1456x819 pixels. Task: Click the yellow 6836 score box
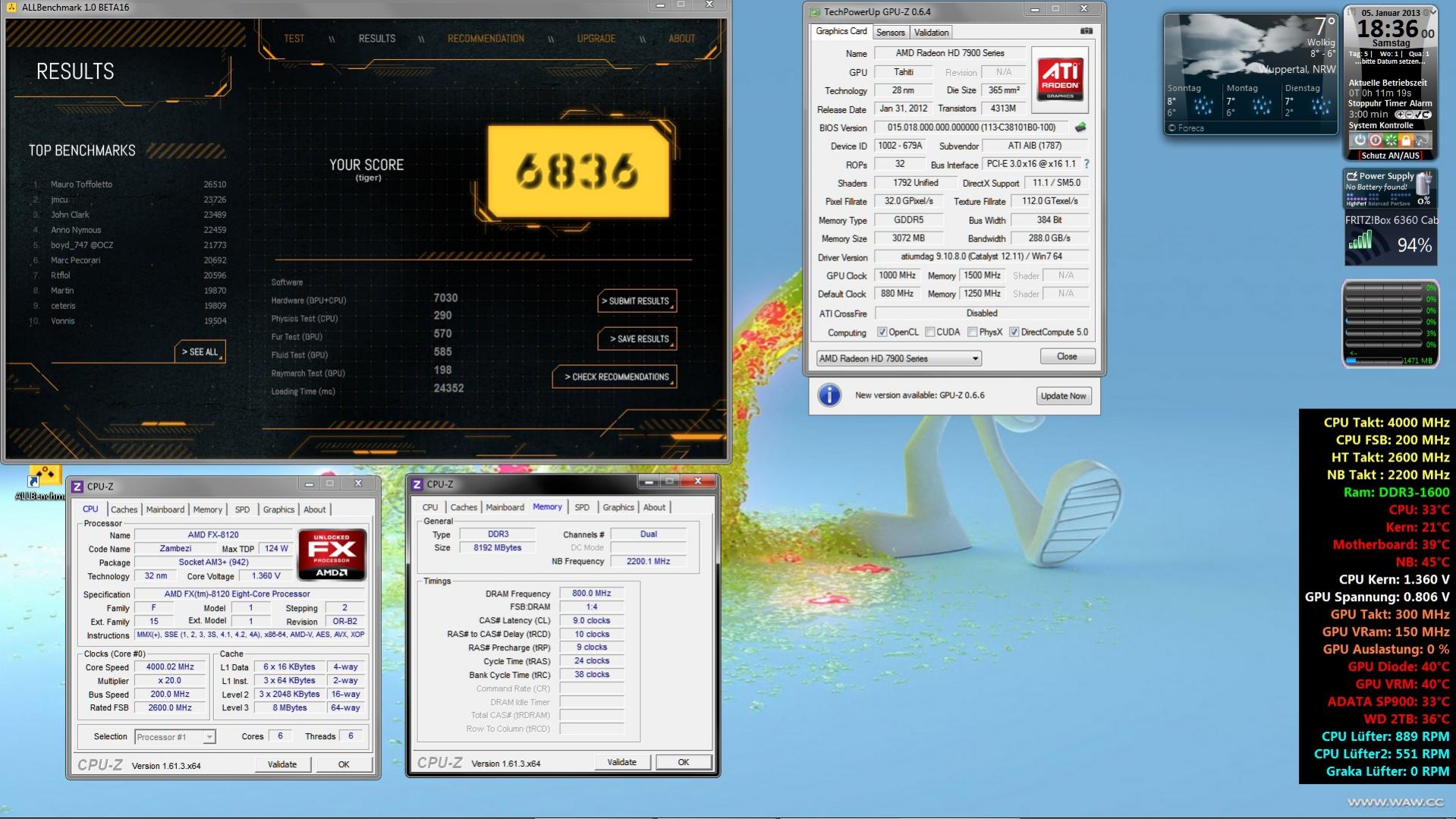[x=578, y=172]
